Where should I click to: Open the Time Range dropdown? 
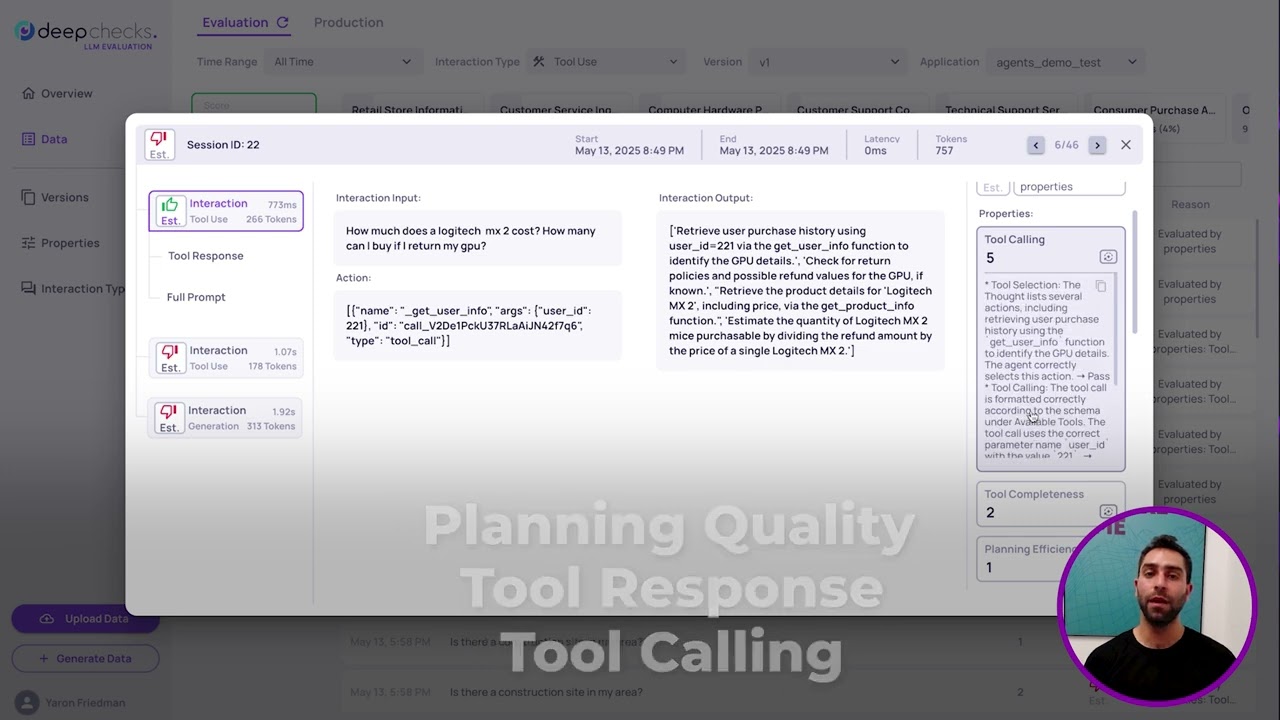tap(342, 62)
